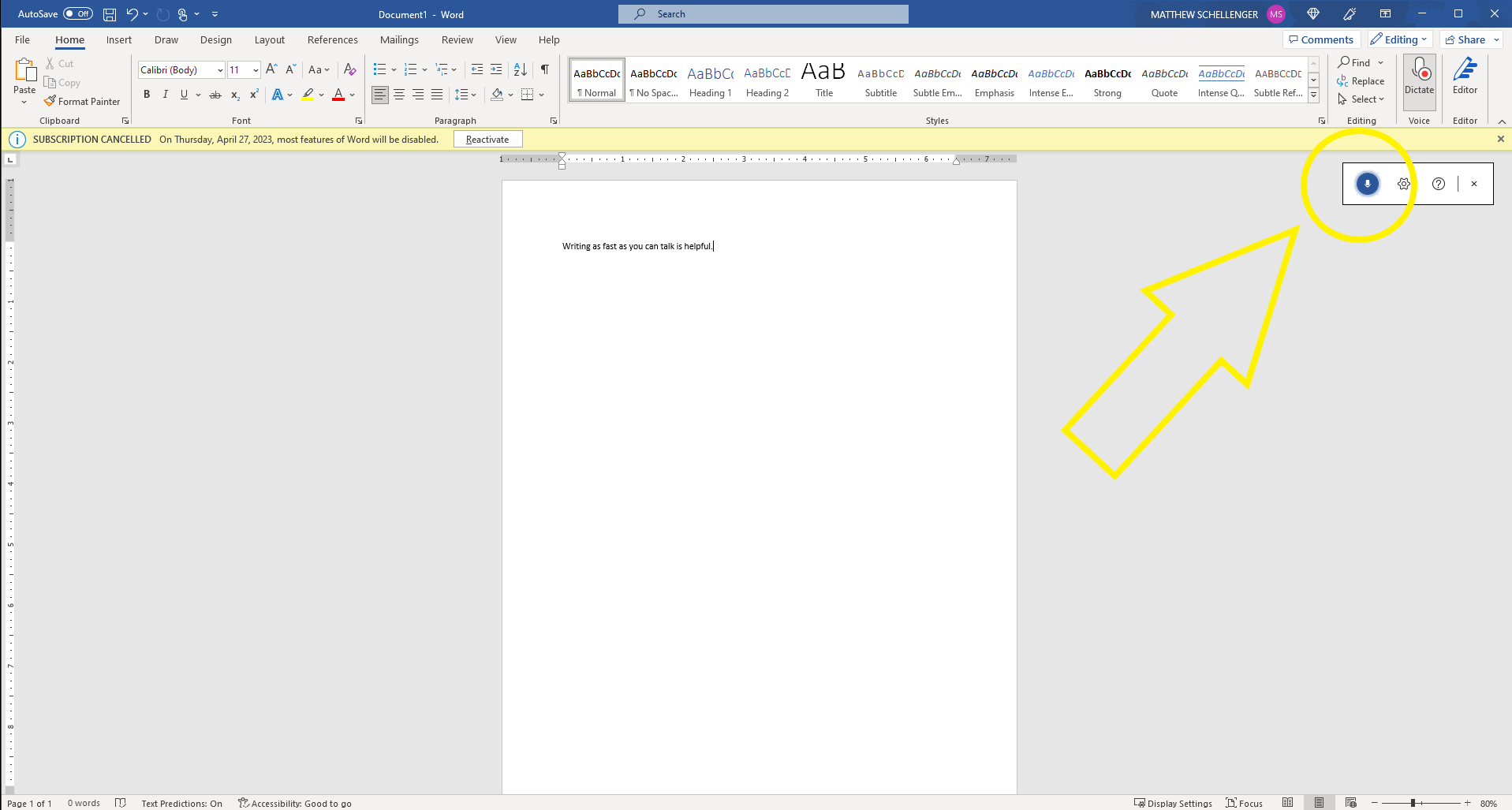Image resolution: width=1512 pixels, height=810 pixels.
Task: Apply the Heading 1 style
Action: coord(711,80)
